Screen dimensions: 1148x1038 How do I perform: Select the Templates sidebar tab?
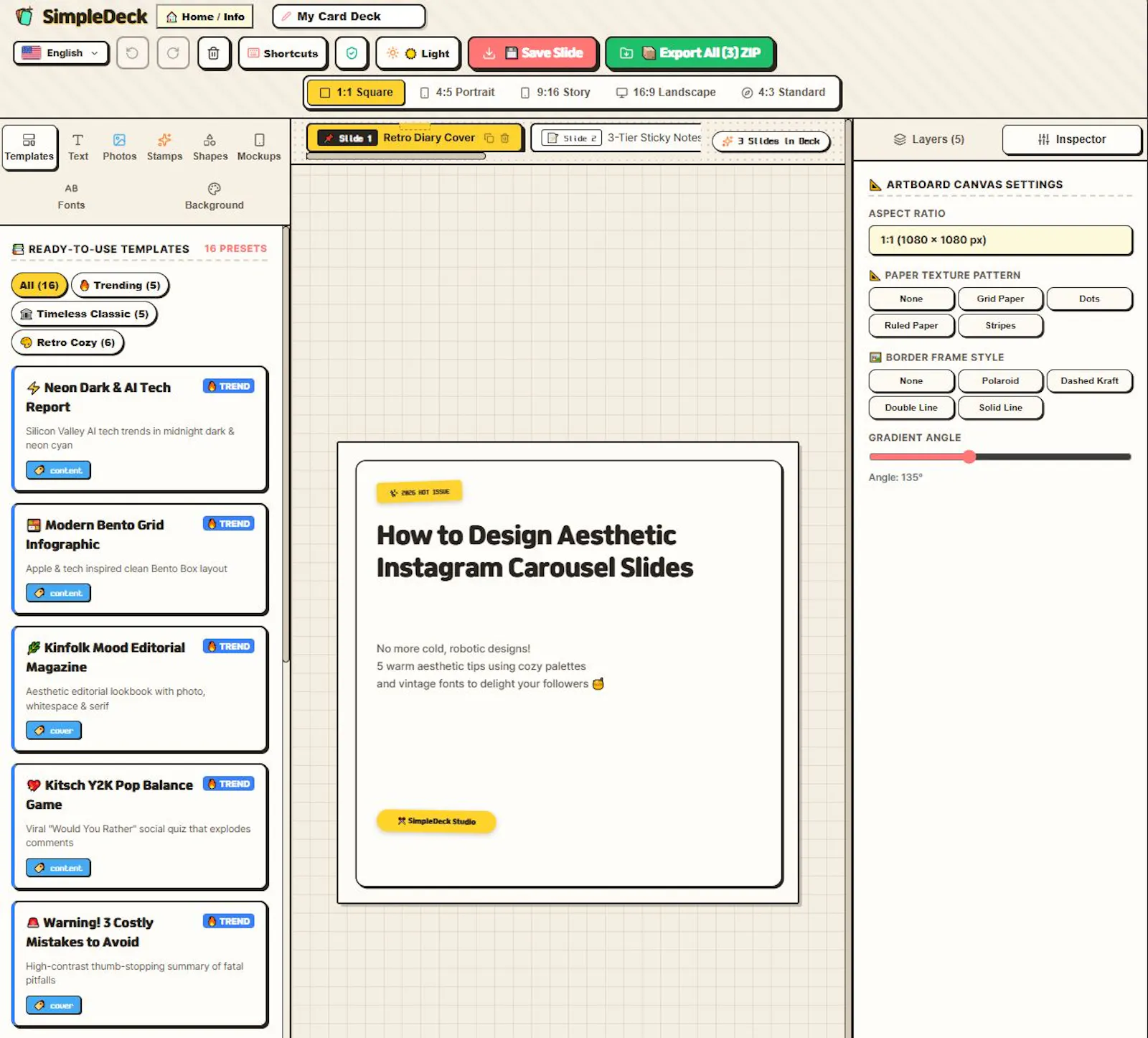[x=29, y=147]
